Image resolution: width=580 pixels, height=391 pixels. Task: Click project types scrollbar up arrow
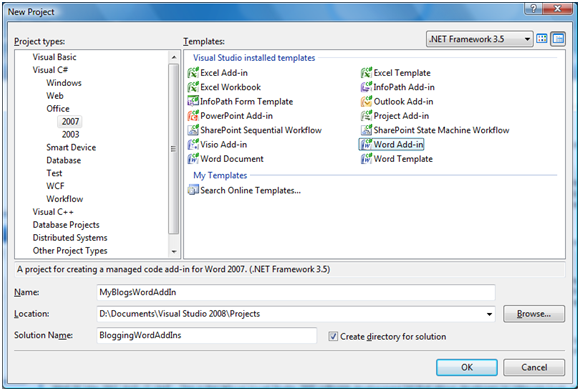(x=173, y=57)
